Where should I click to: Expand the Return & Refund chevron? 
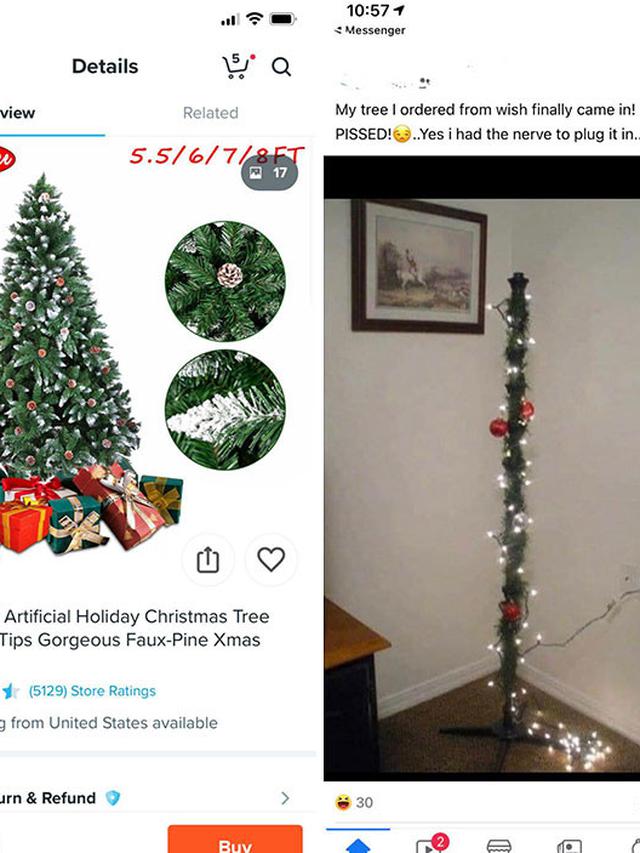285,798
